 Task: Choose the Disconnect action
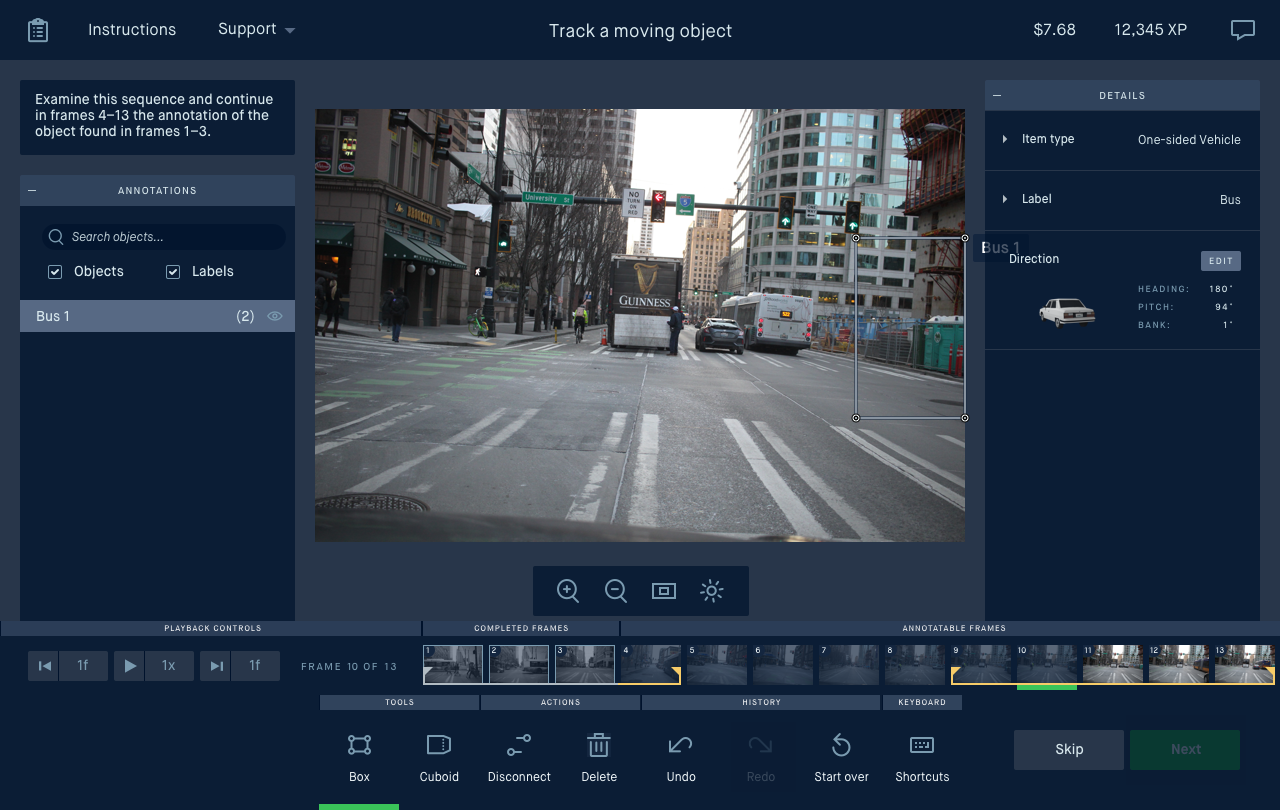tap(519, 756)
